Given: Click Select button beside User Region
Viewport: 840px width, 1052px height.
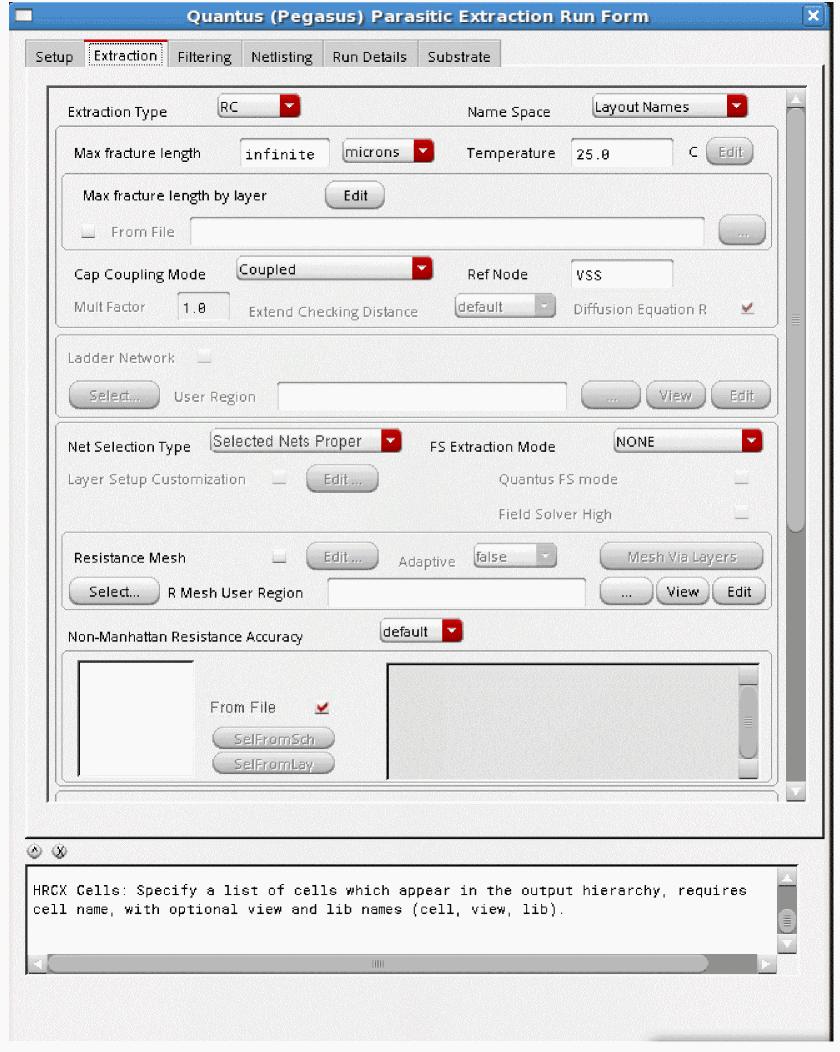Looking at the screenshot, I should click(115, 395).
